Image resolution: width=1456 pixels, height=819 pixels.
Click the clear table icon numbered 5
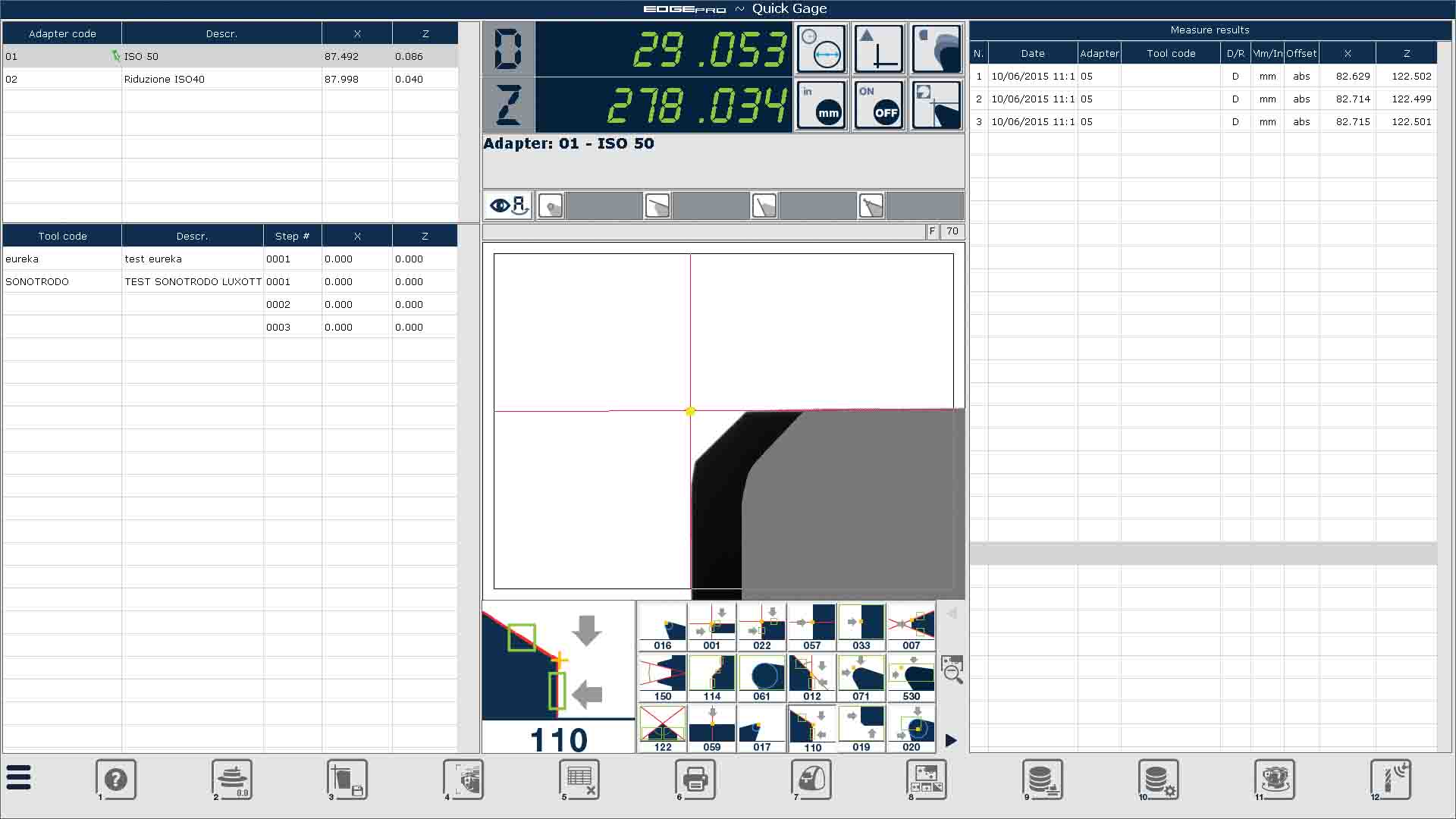coord(579,779)
